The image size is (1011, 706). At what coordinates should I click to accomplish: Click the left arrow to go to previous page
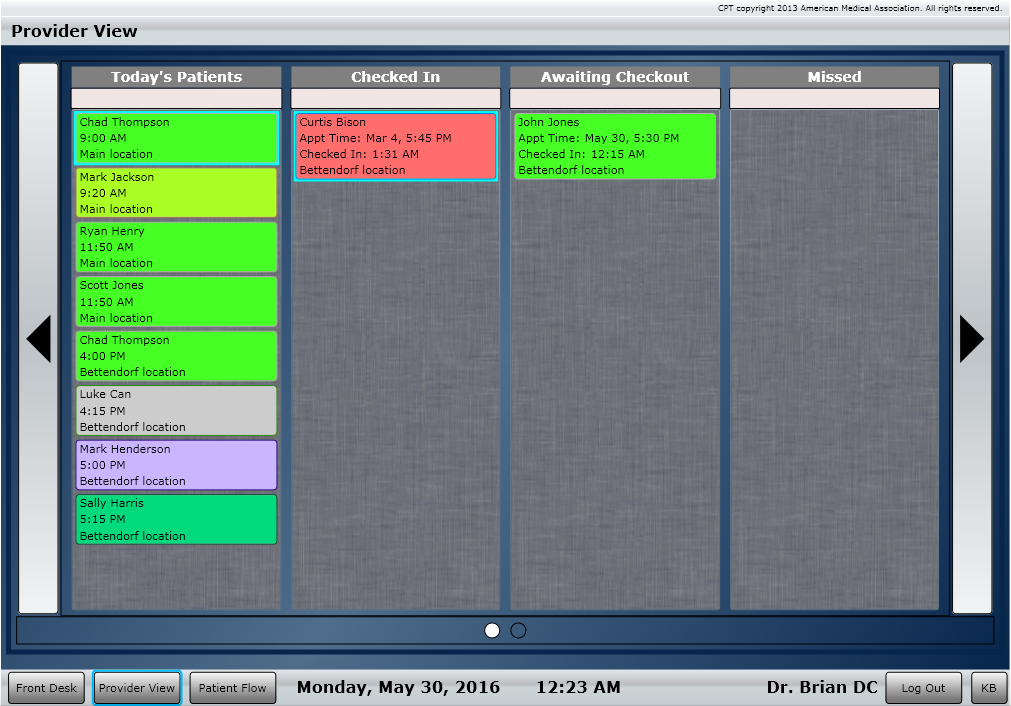coord(38,339)
